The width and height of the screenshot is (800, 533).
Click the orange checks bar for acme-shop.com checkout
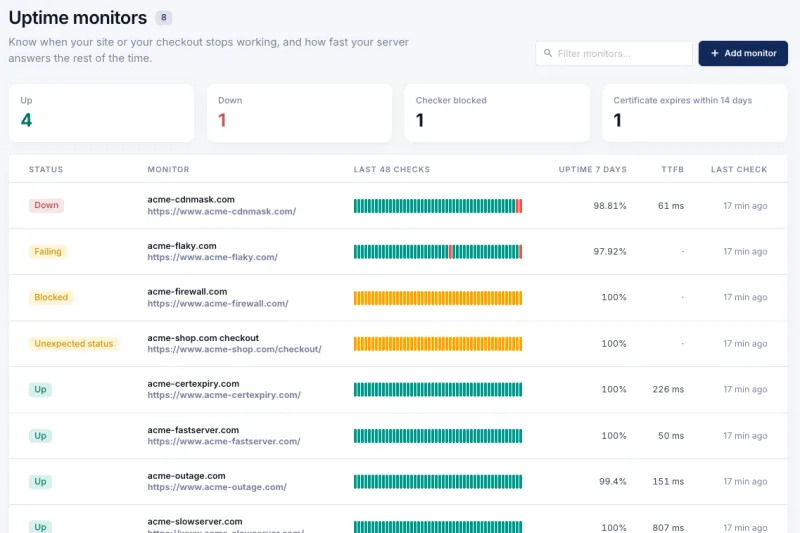point(438,344)
